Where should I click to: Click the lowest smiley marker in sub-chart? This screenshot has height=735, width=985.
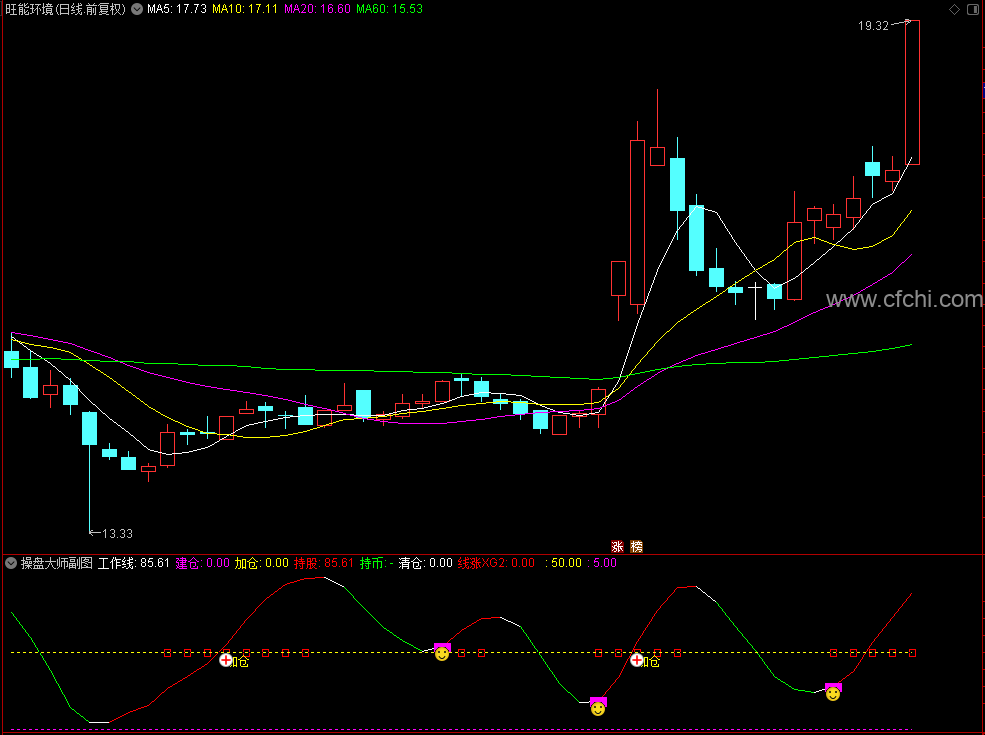tap(598, 709)
